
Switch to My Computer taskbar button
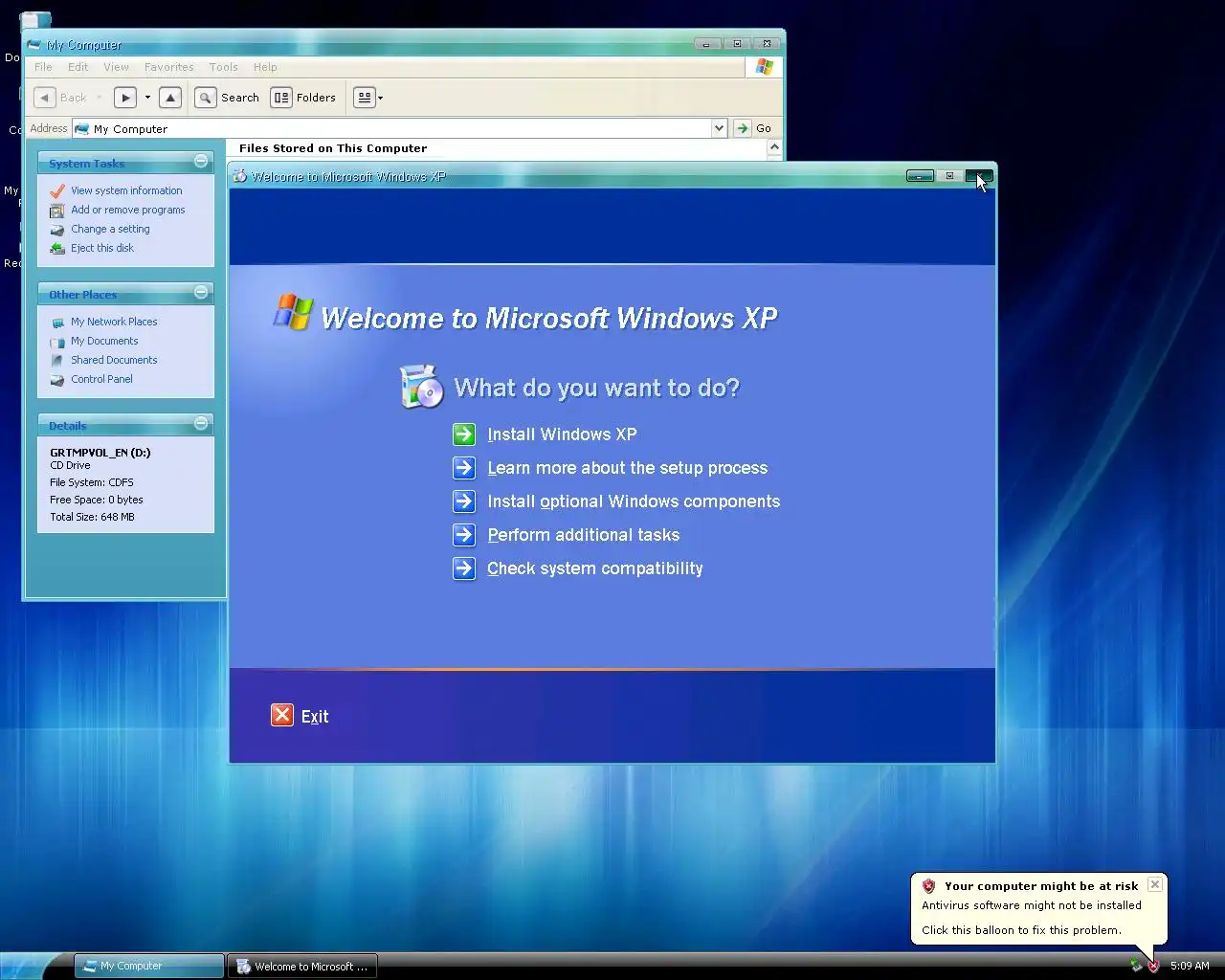pos(148,966)
